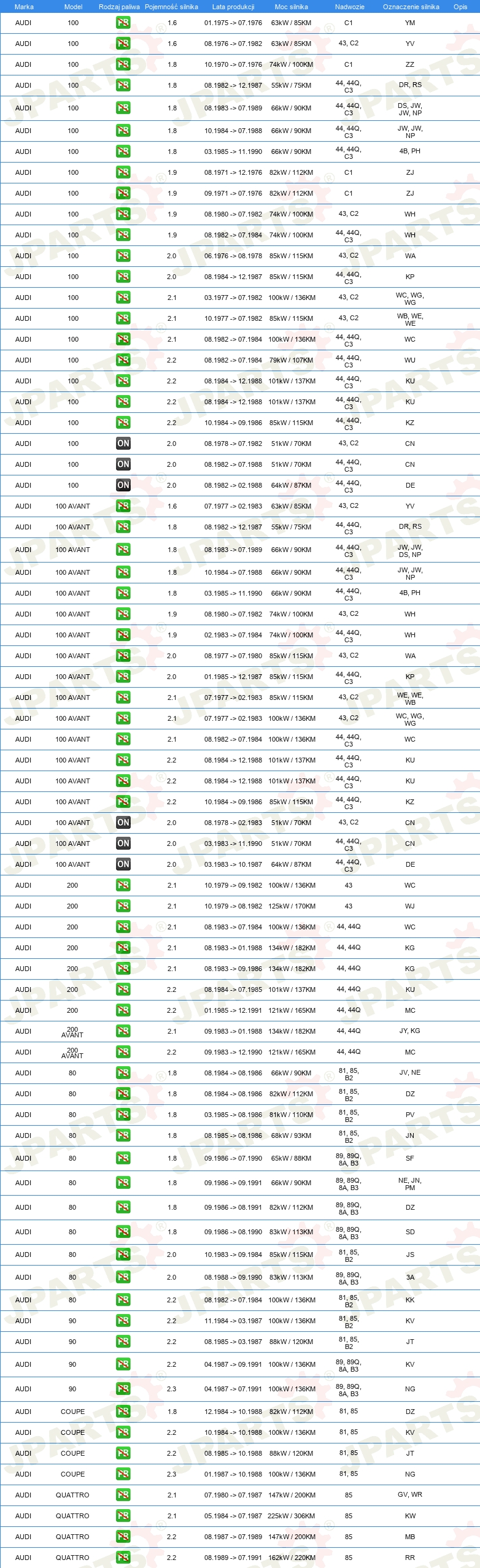
Task: Click the production years 12.1984 -> 10.1988
Action: click(233, 1412)
